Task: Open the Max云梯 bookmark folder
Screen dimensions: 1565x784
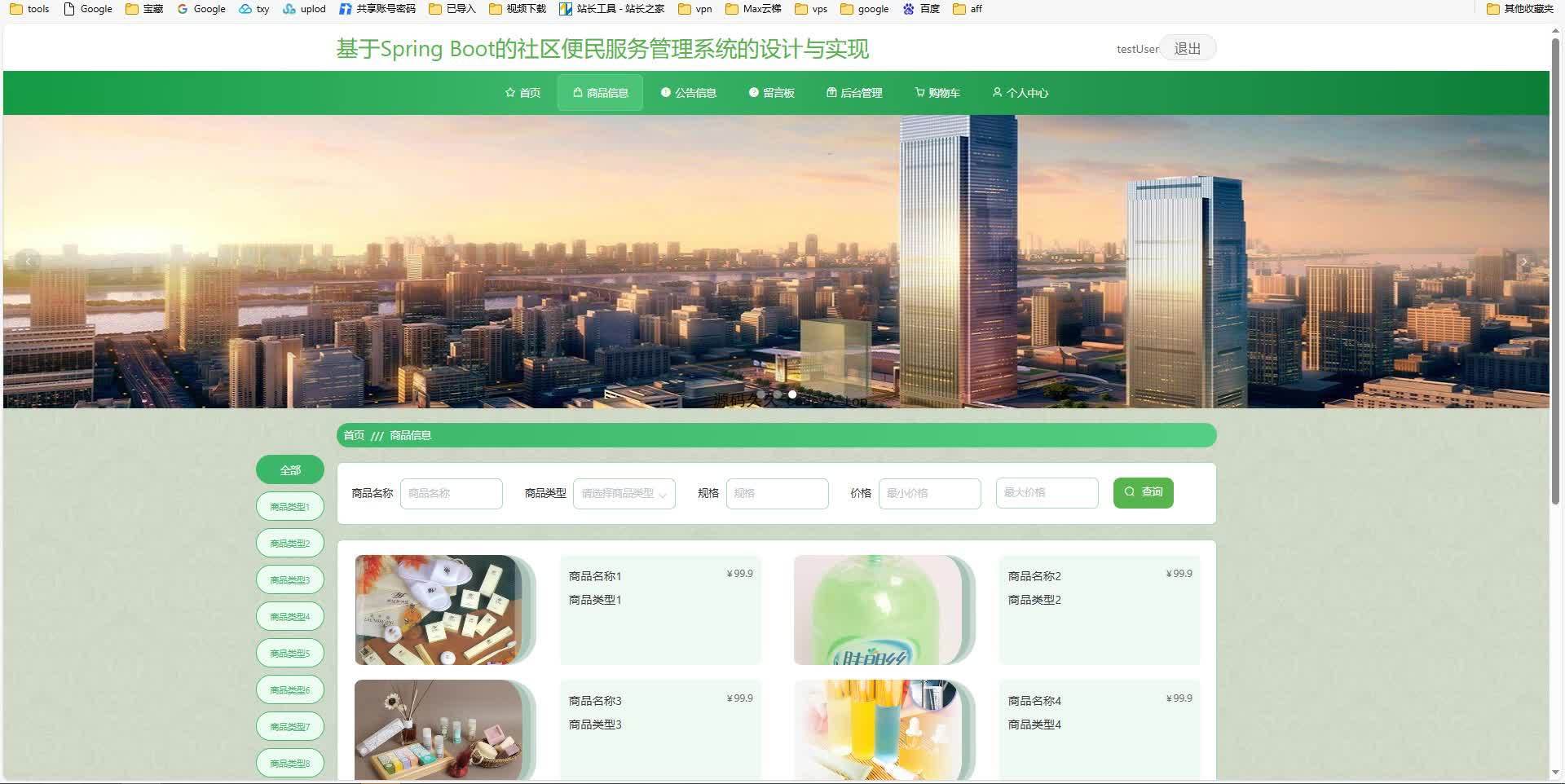Action: (754, 9)
